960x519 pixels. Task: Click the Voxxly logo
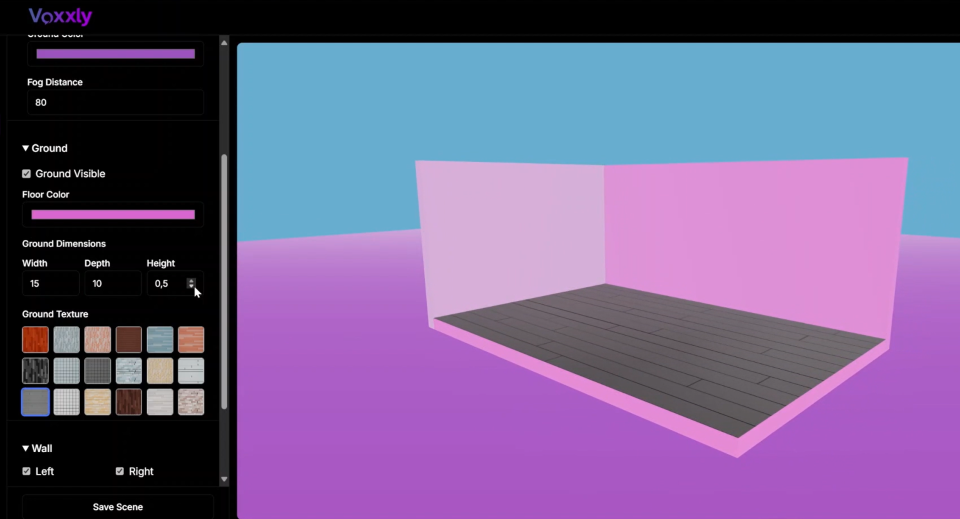click(60, 16)
